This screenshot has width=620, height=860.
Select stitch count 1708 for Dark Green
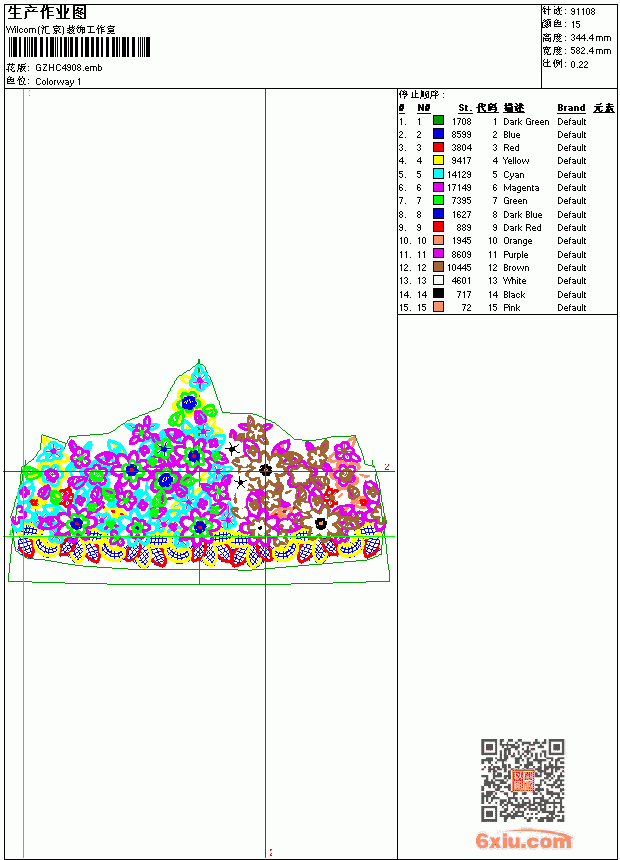click(461, 121)
